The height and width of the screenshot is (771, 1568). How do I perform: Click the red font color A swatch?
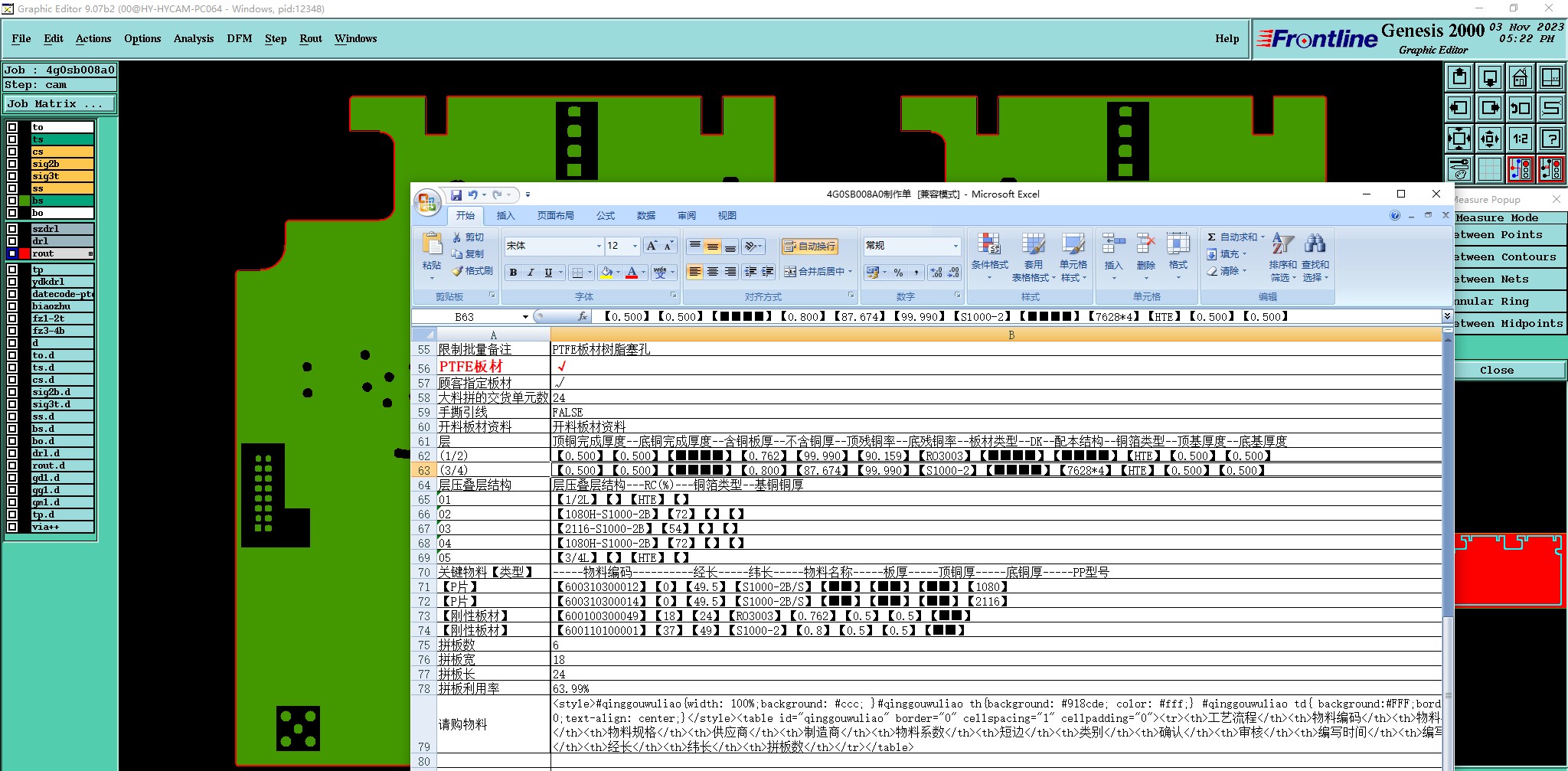click(x=632, y=272)
